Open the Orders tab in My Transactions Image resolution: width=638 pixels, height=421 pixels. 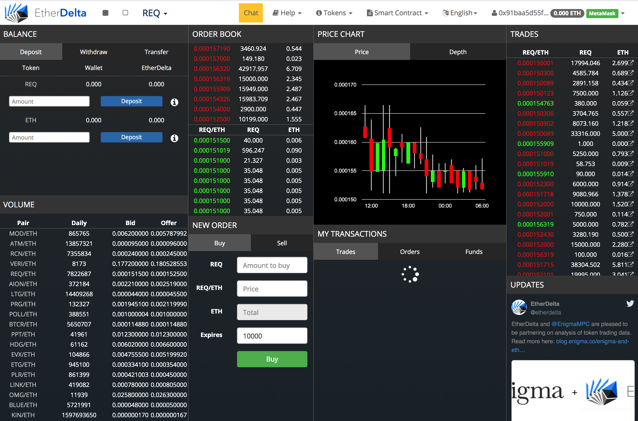coord(409,252)
